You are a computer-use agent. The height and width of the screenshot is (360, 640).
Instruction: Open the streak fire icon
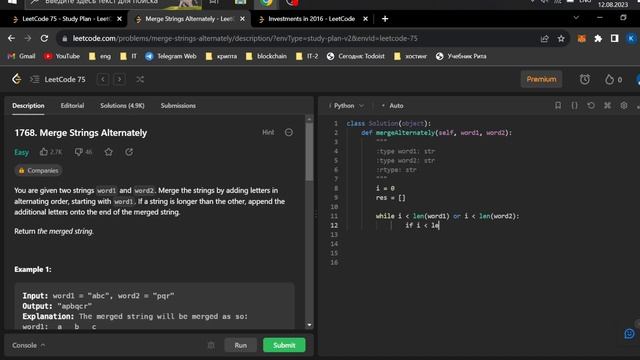(609, 79)
